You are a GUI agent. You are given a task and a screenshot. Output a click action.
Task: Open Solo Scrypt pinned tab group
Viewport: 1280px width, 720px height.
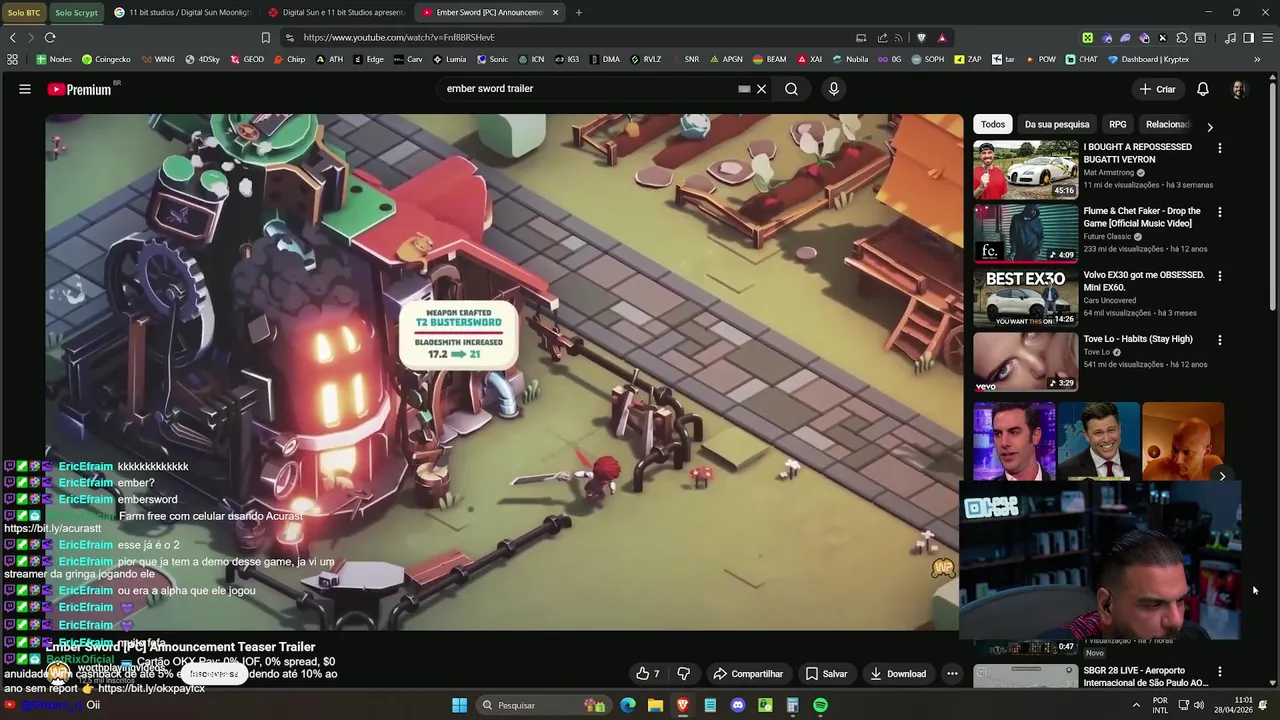click(x=76, y=12)
